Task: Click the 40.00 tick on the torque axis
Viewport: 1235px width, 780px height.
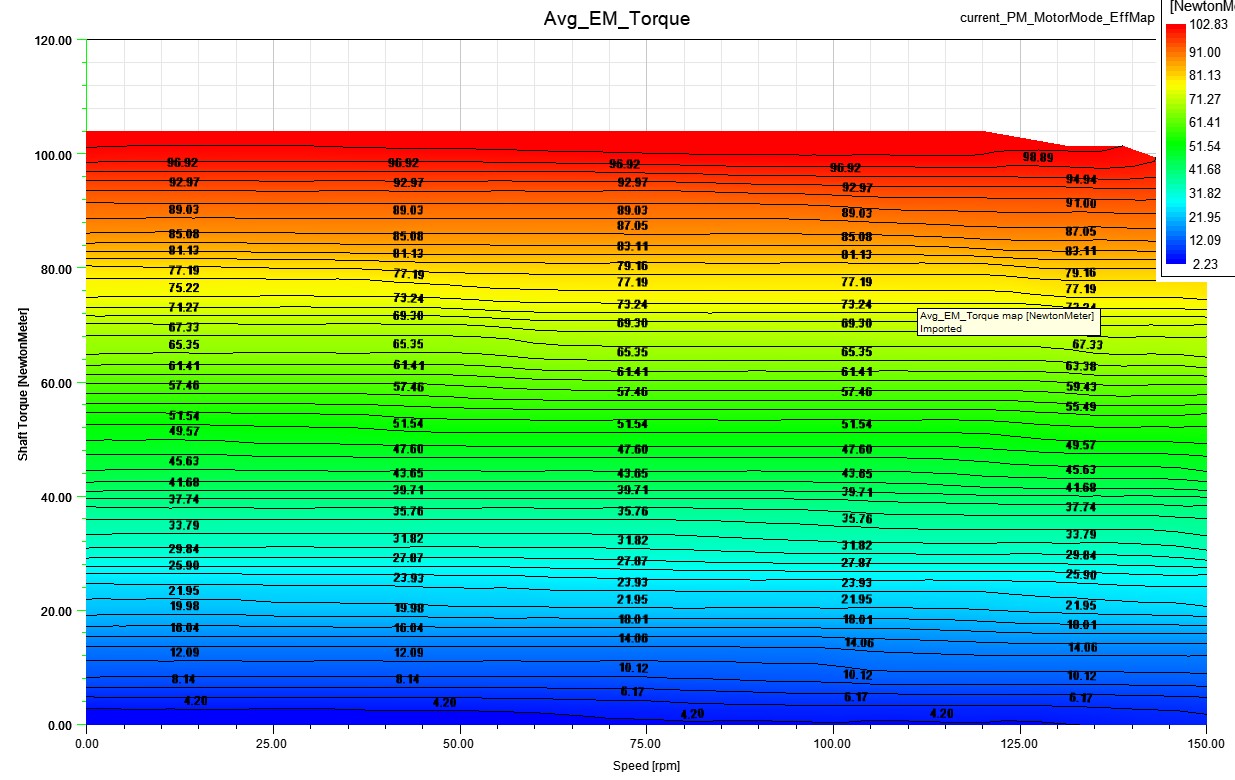Action: (57, 497)
